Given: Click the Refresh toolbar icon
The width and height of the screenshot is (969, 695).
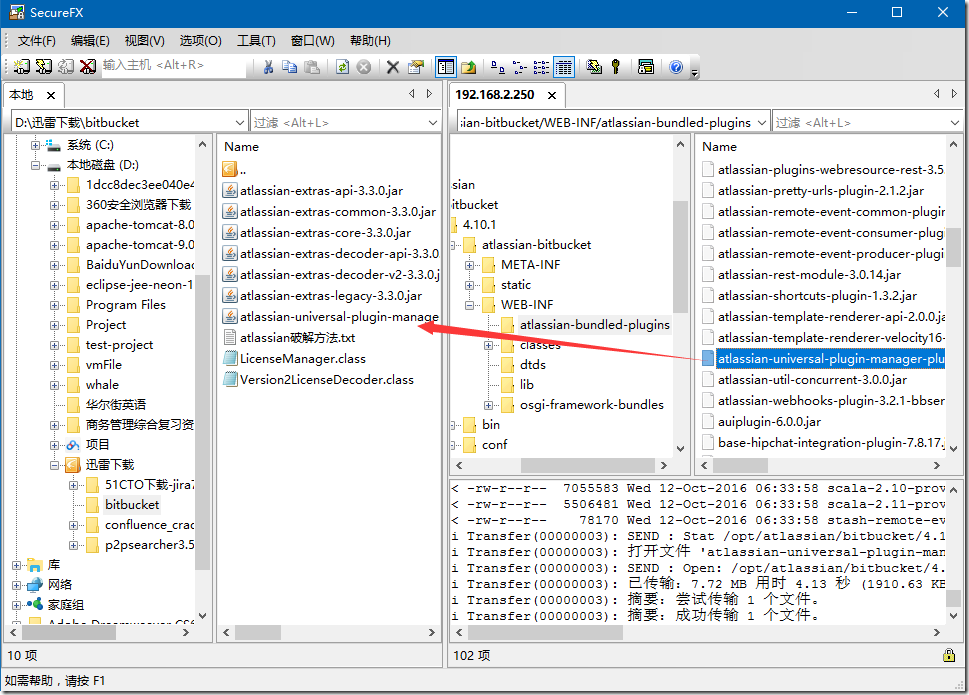Looking at the screenshot, I should [x=342, y=67].
